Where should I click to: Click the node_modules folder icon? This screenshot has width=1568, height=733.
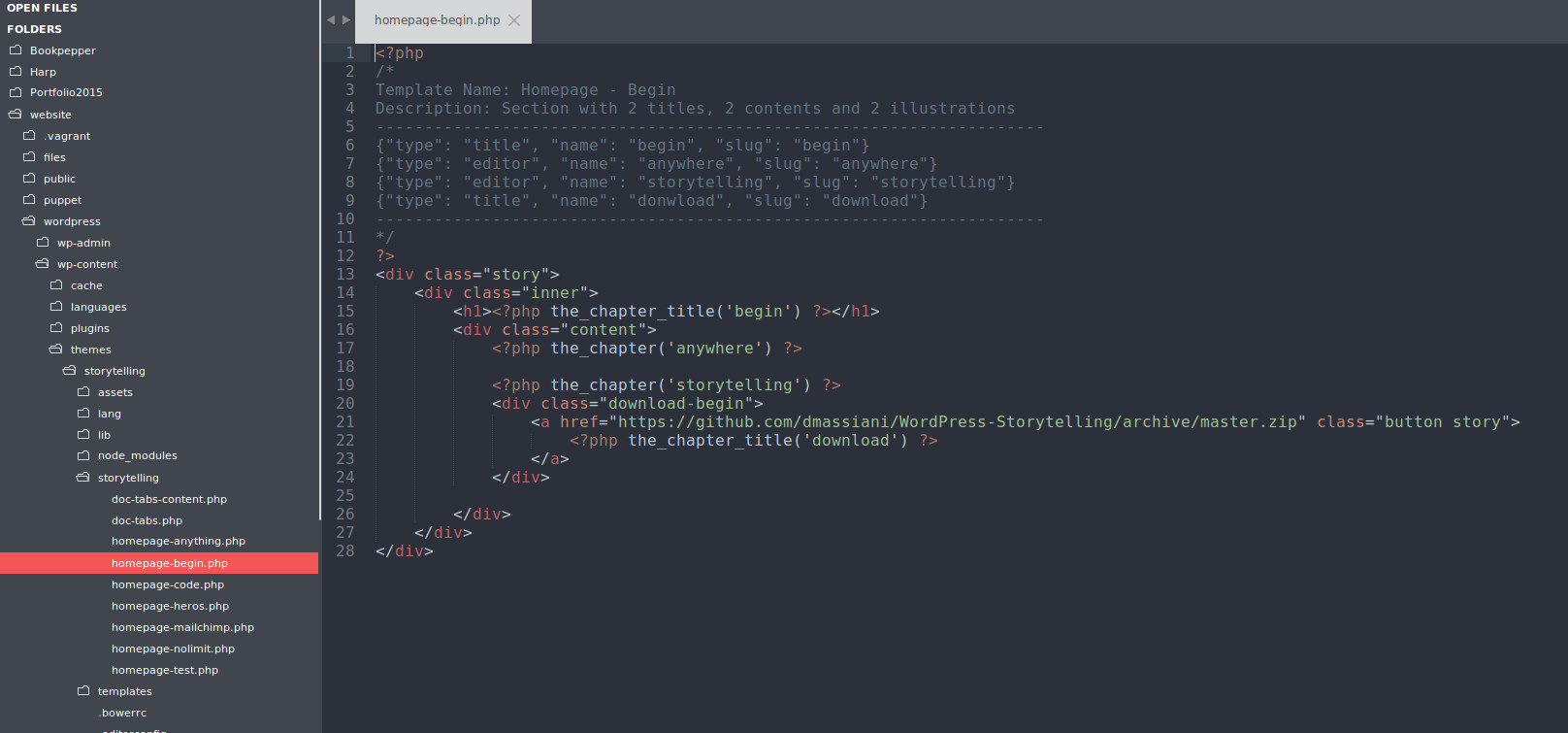tap(83, 455)
